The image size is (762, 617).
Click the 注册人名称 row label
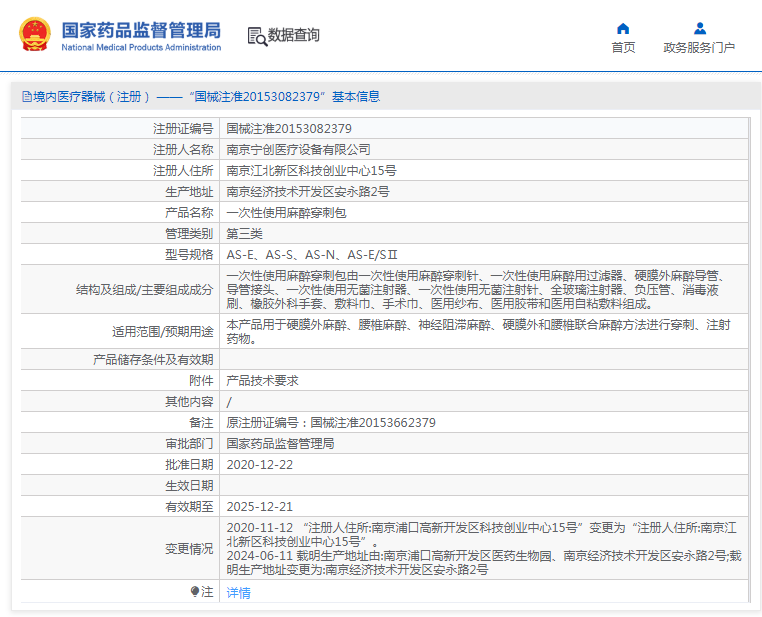tap(183, 149)
